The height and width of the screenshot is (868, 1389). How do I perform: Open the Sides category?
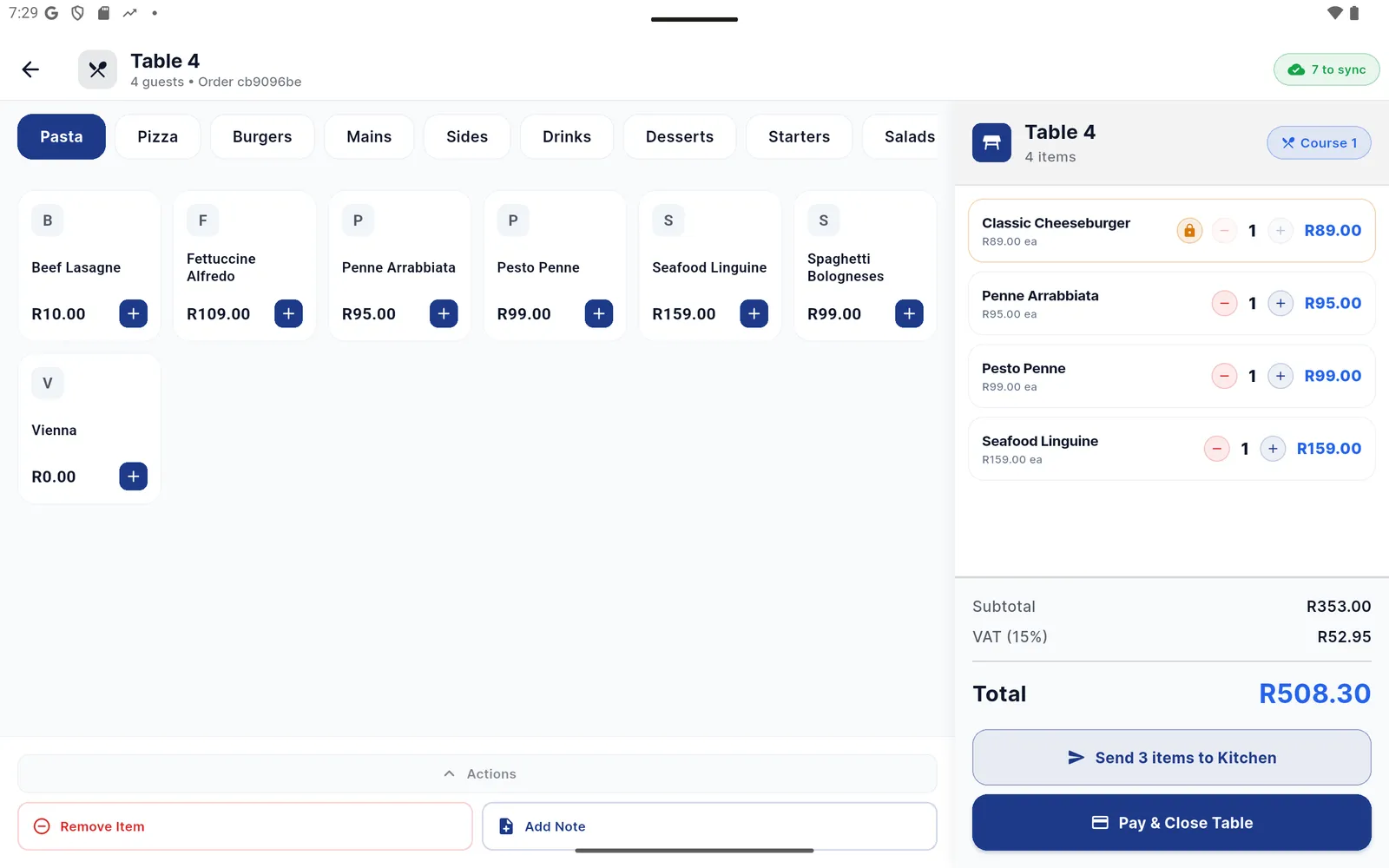[467, 136]
